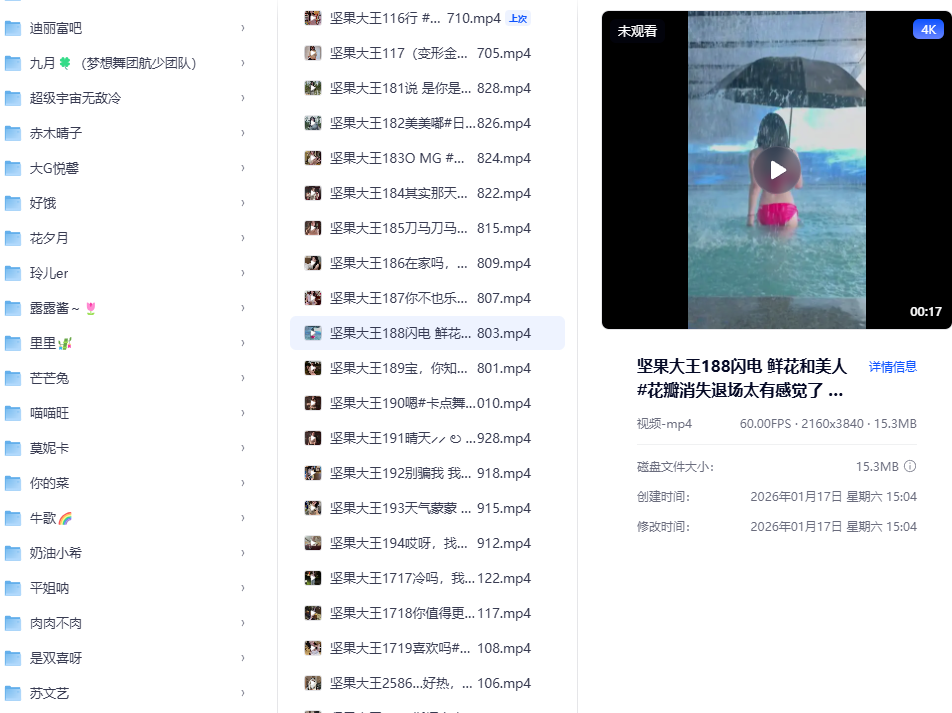This screenshot has width=952, height=713.
Task: Select the 奶油小希 folder
Action: coord(126,553)
